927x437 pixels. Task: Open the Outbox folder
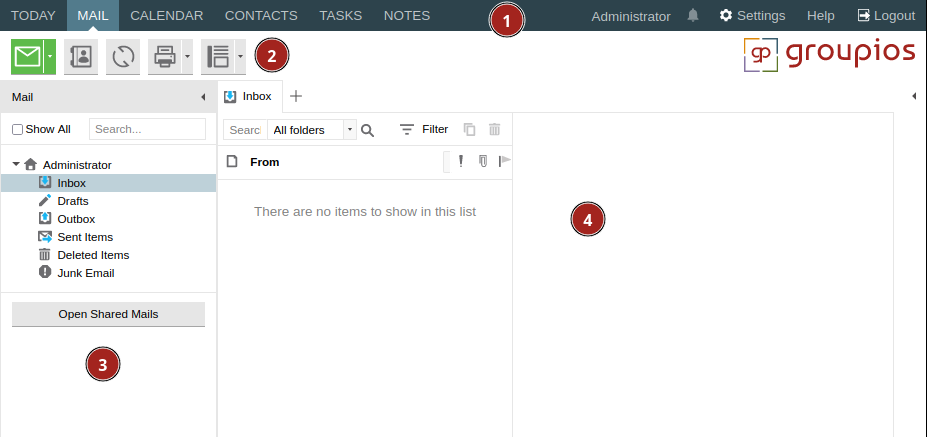(76, 219)
